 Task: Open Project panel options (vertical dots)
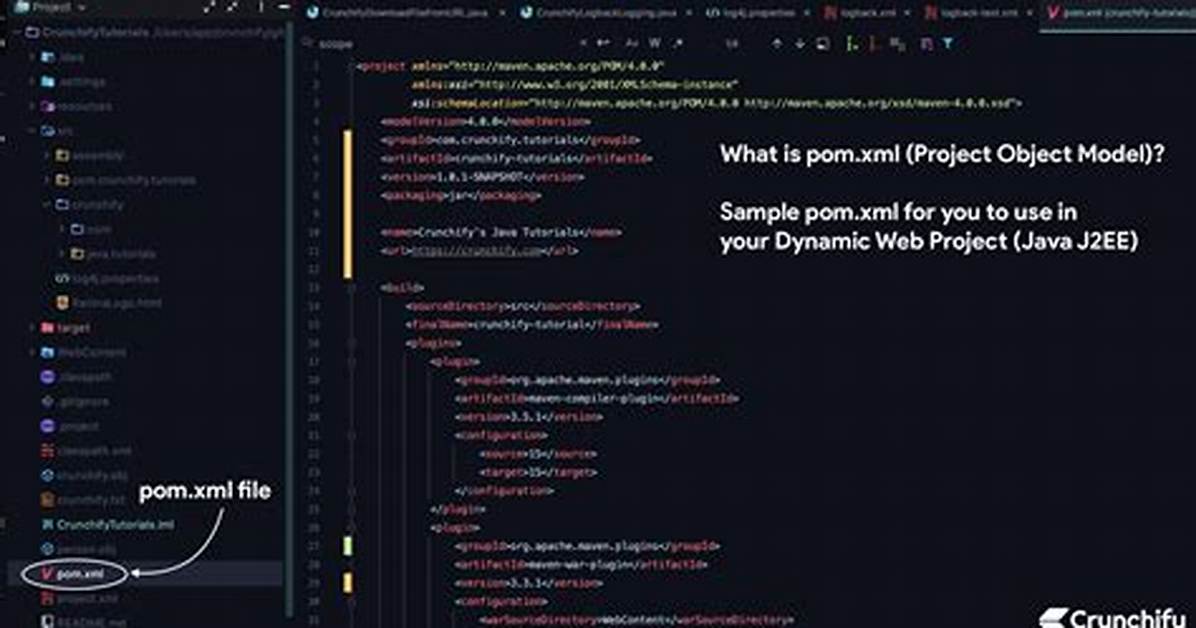261,8
